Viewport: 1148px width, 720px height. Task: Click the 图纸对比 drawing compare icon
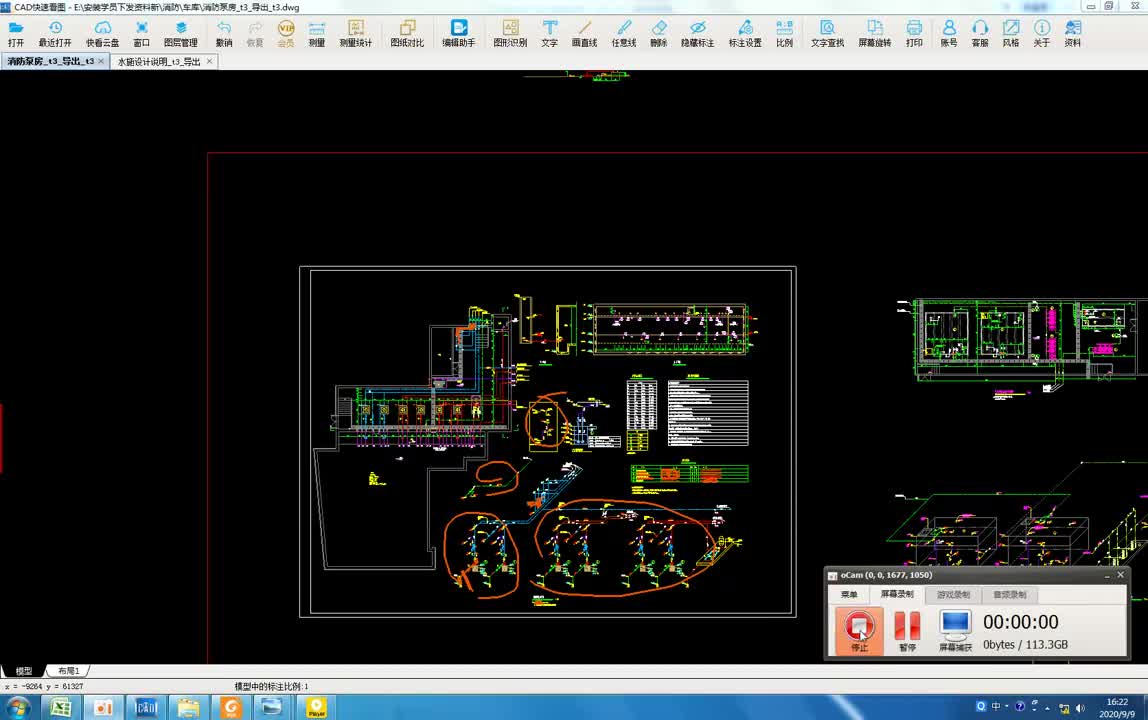[407, 34]
